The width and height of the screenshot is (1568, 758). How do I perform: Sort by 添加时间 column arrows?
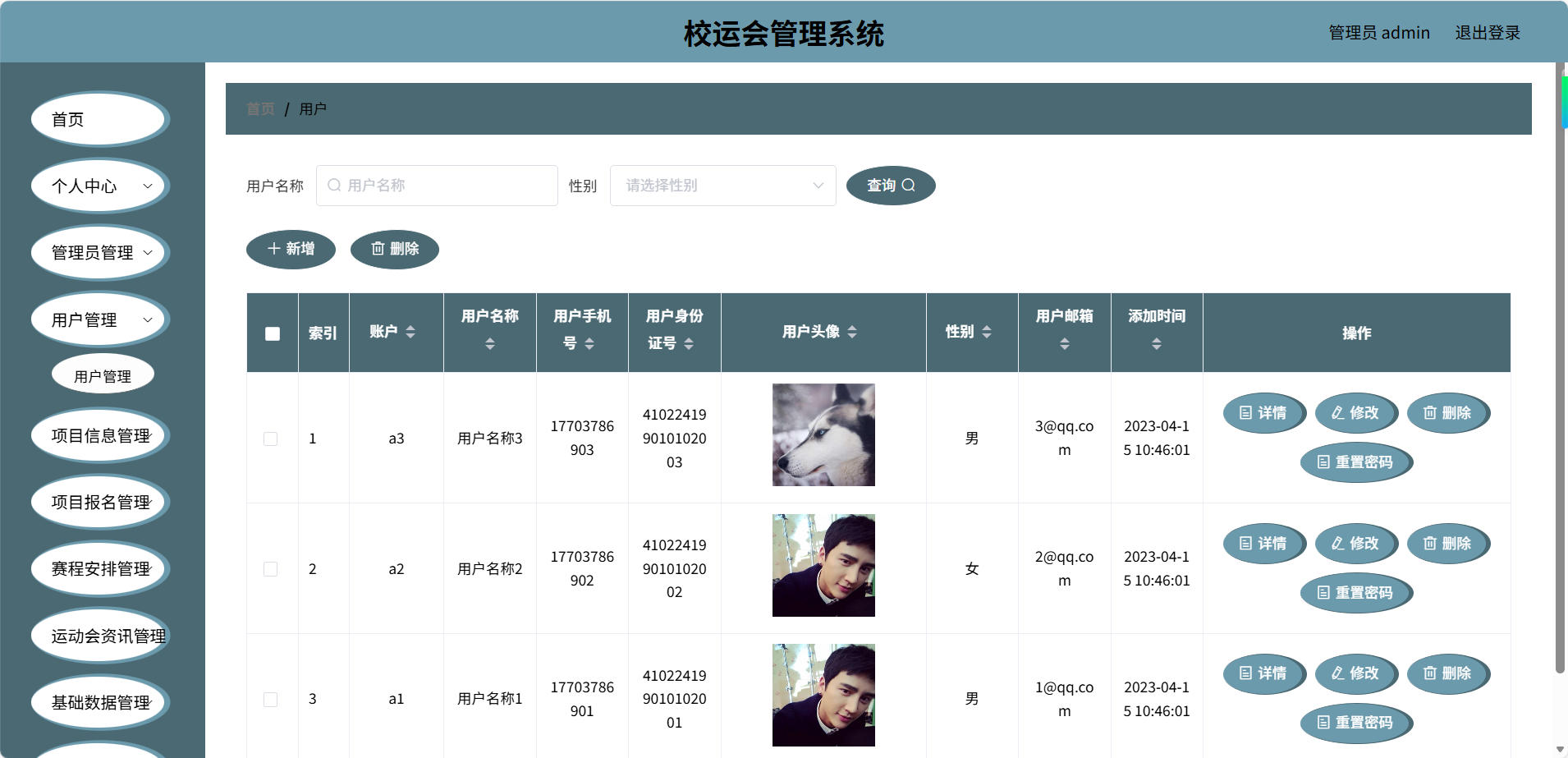[1157, 344]
